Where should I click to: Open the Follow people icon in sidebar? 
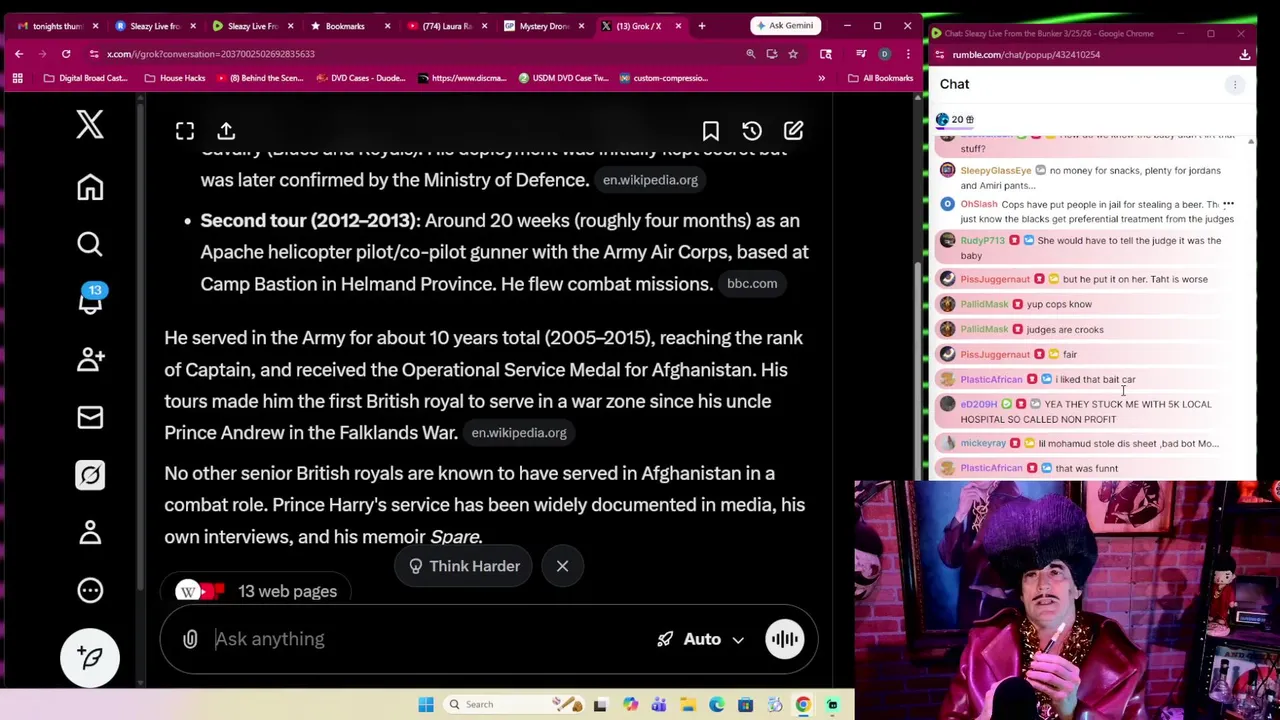tap(90, 359)
